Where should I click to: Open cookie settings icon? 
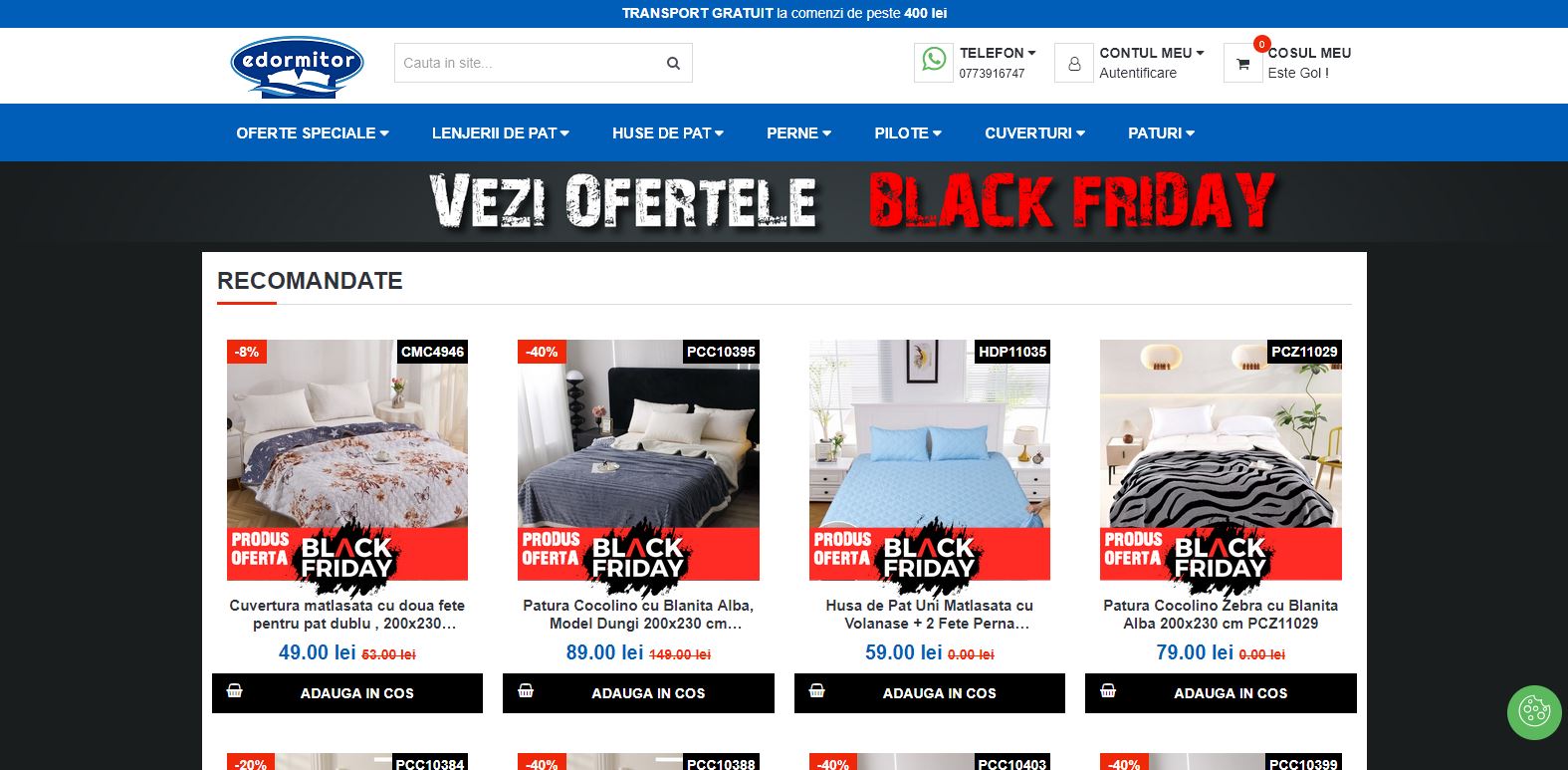(x=1534, y=711)
